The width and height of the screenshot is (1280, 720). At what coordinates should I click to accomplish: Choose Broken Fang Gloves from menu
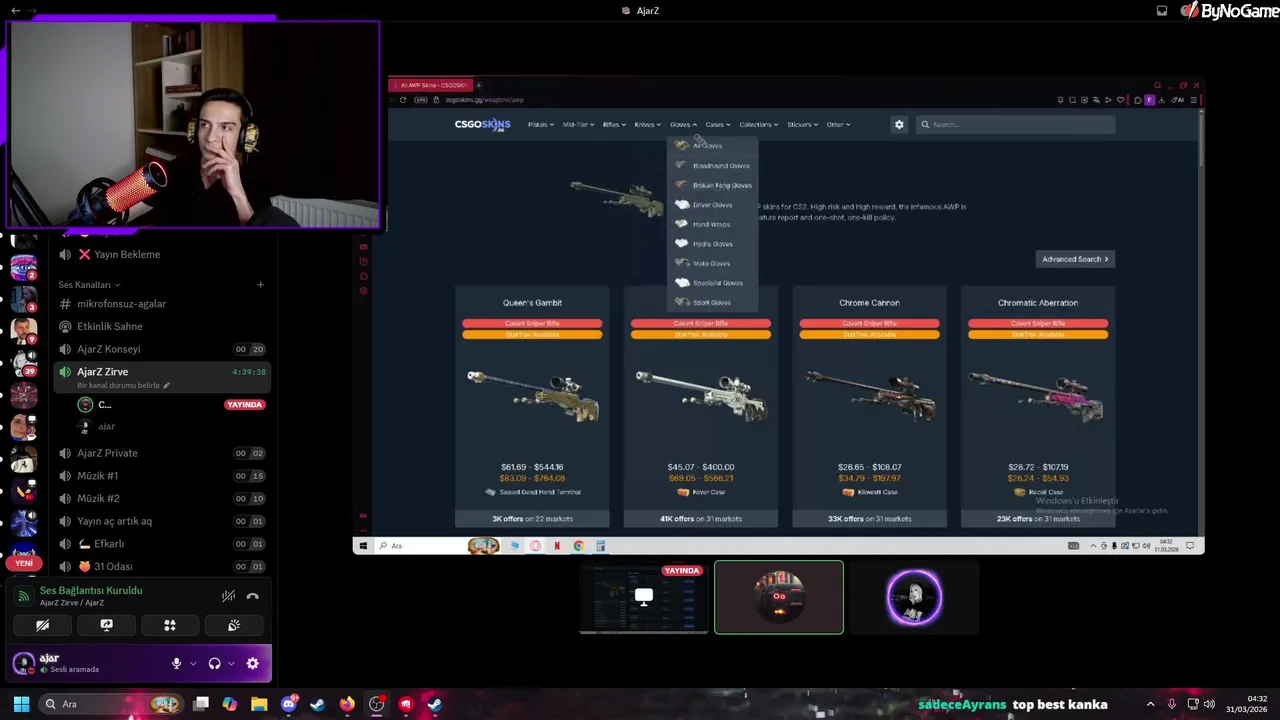712,185
